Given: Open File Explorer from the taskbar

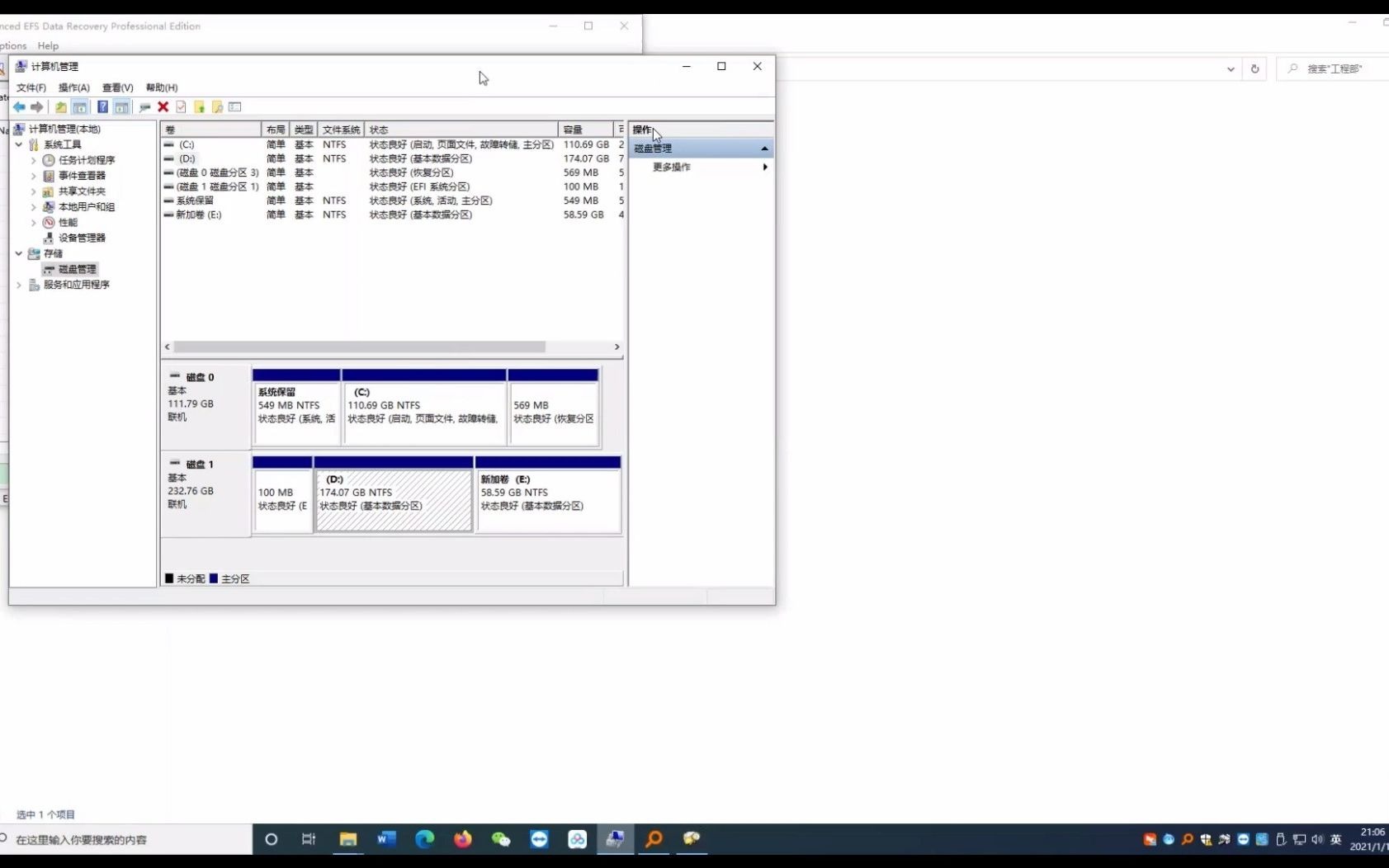Looking at the screenshot, I should coord(348,839).
